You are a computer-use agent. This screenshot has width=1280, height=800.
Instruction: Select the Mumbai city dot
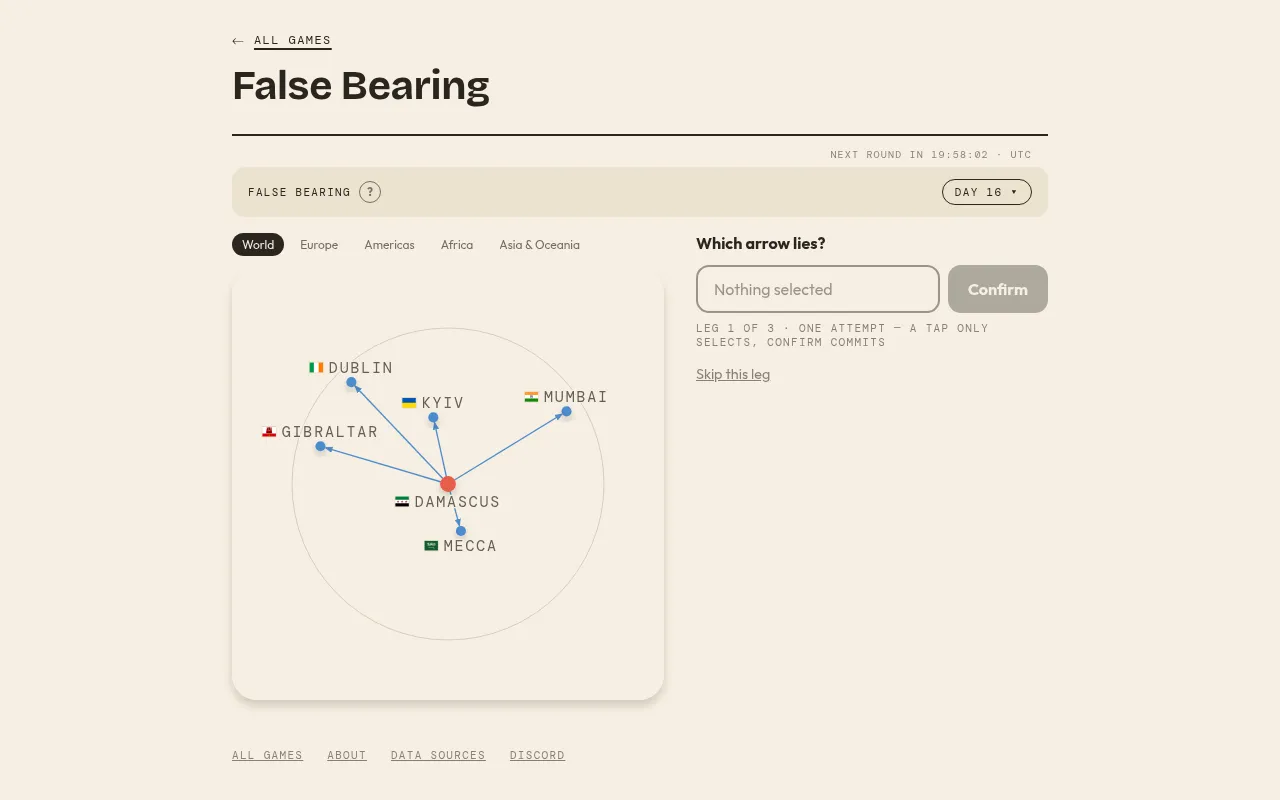click(x=566, y=411)
